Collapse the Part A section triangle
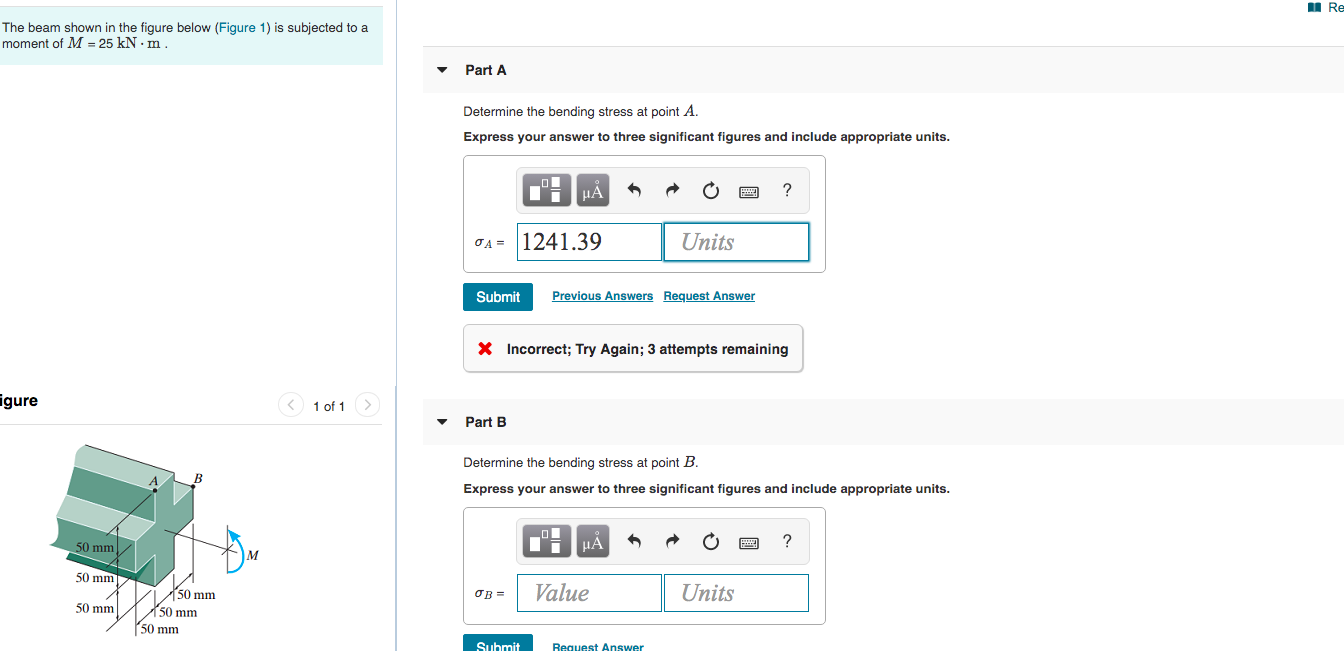 (442, 70)
